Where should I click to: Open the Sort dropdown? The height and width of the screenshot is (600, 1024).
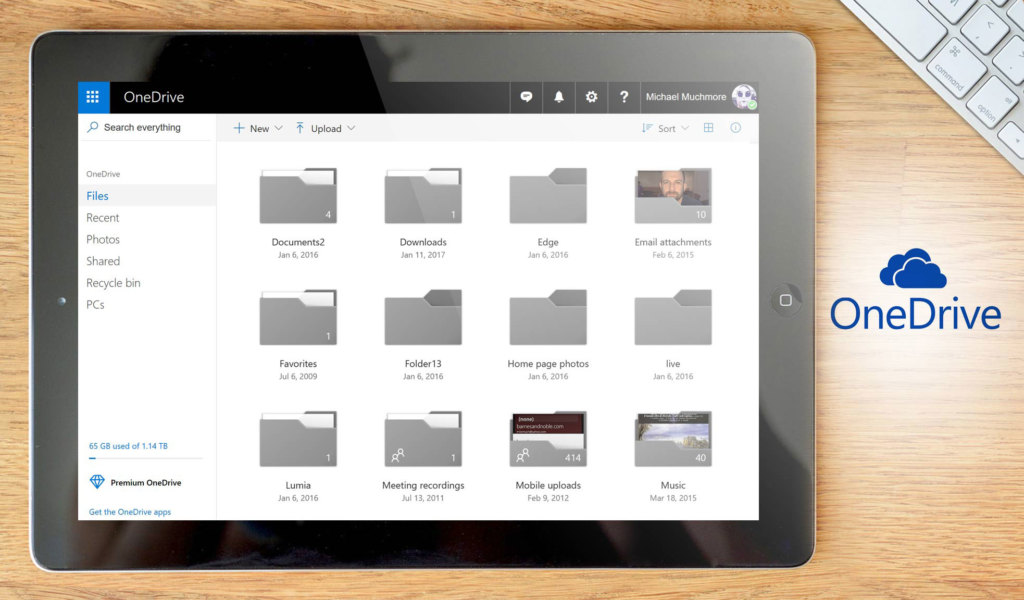pyautogui.click(x=665, y=128)
